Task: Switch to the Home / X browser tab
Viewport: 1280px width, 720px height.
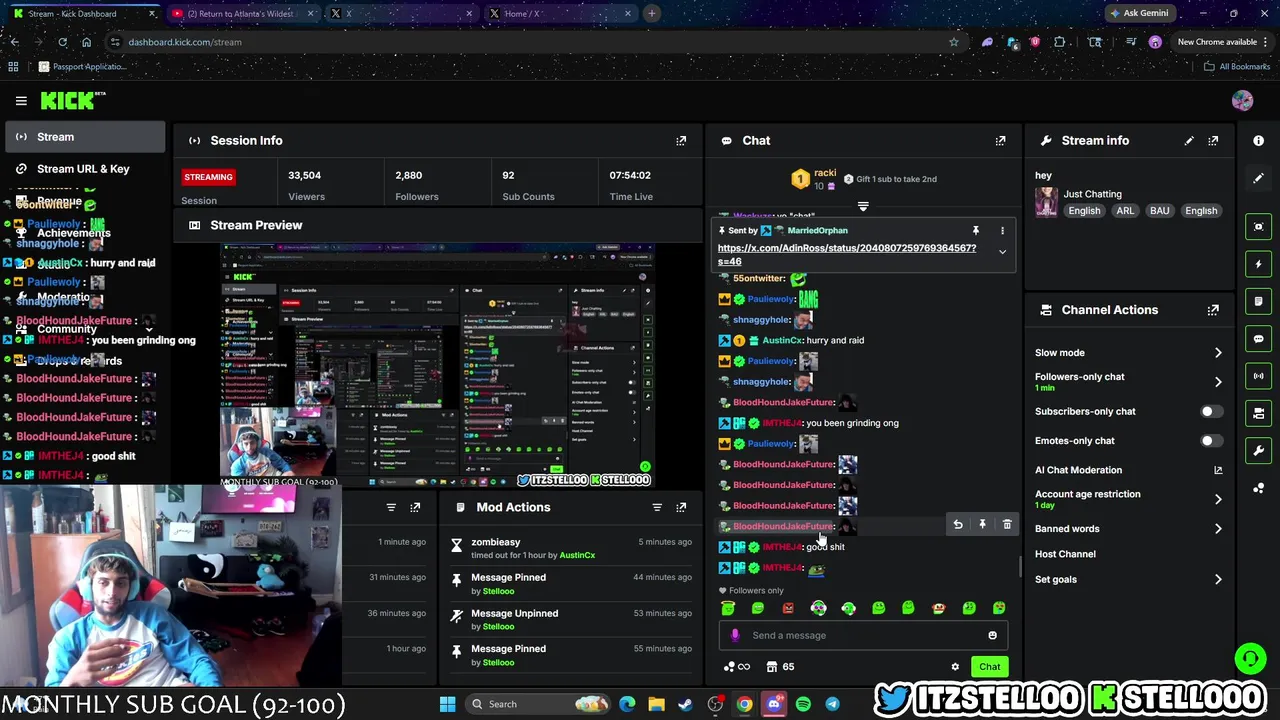Action: [559, 14]
